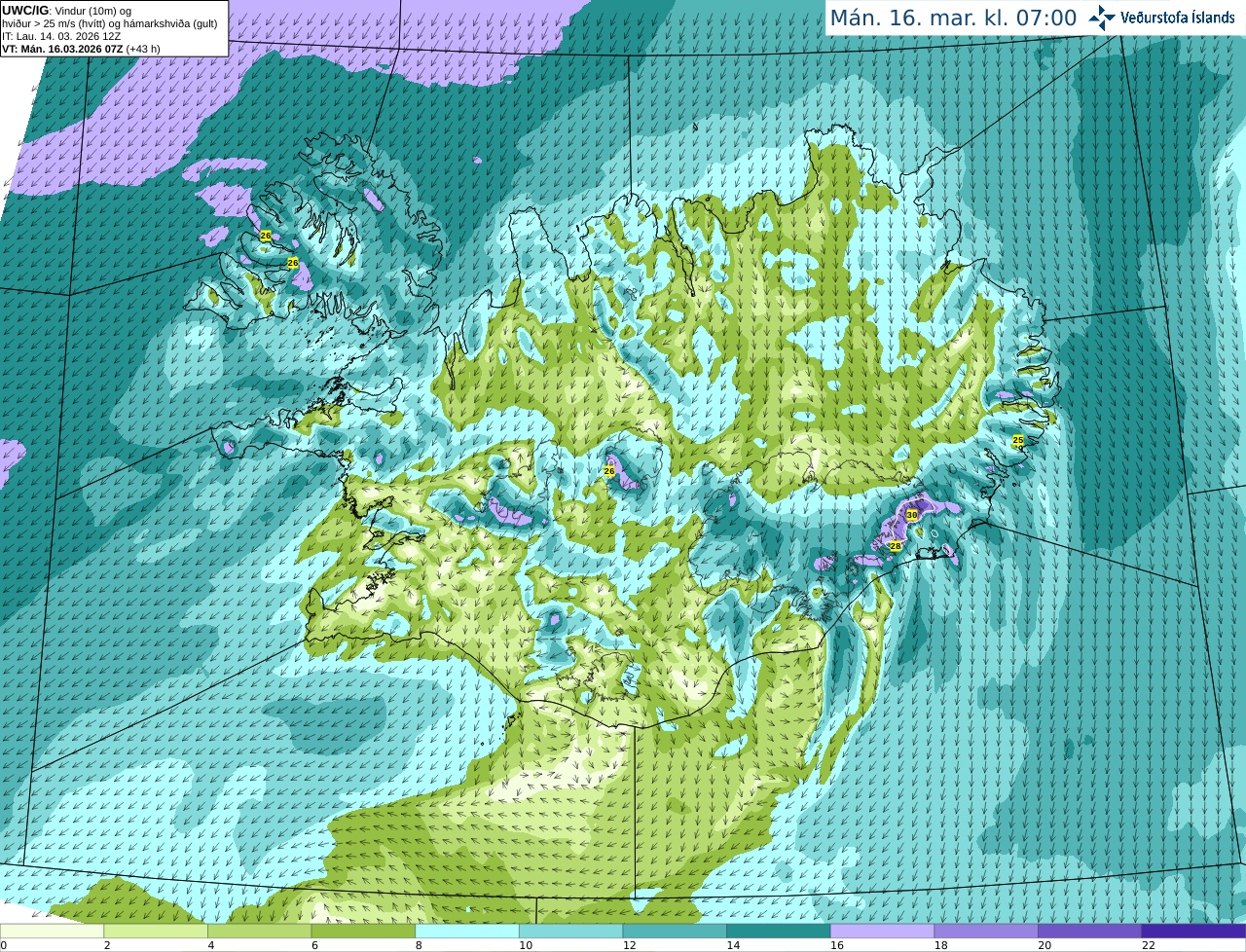
Task: Click the legend scale number 12
Action: pyautogui.click(x=629, y=945)
